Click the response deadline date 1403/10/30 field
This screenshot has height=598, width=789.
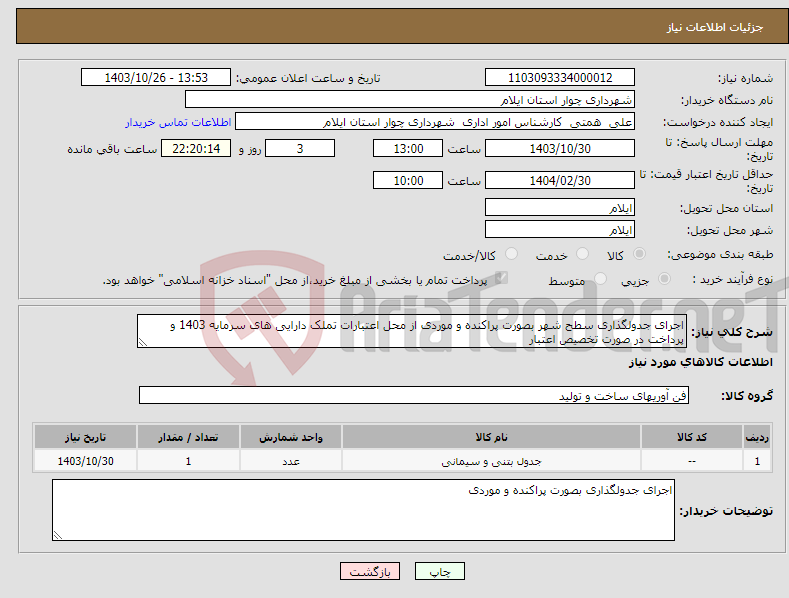[x=560, y=148]
